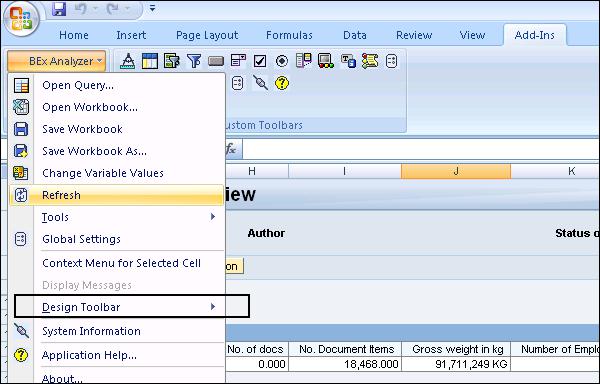
Task: Click the 'No. Document Items' header cell
Action: tap(344, 349)
